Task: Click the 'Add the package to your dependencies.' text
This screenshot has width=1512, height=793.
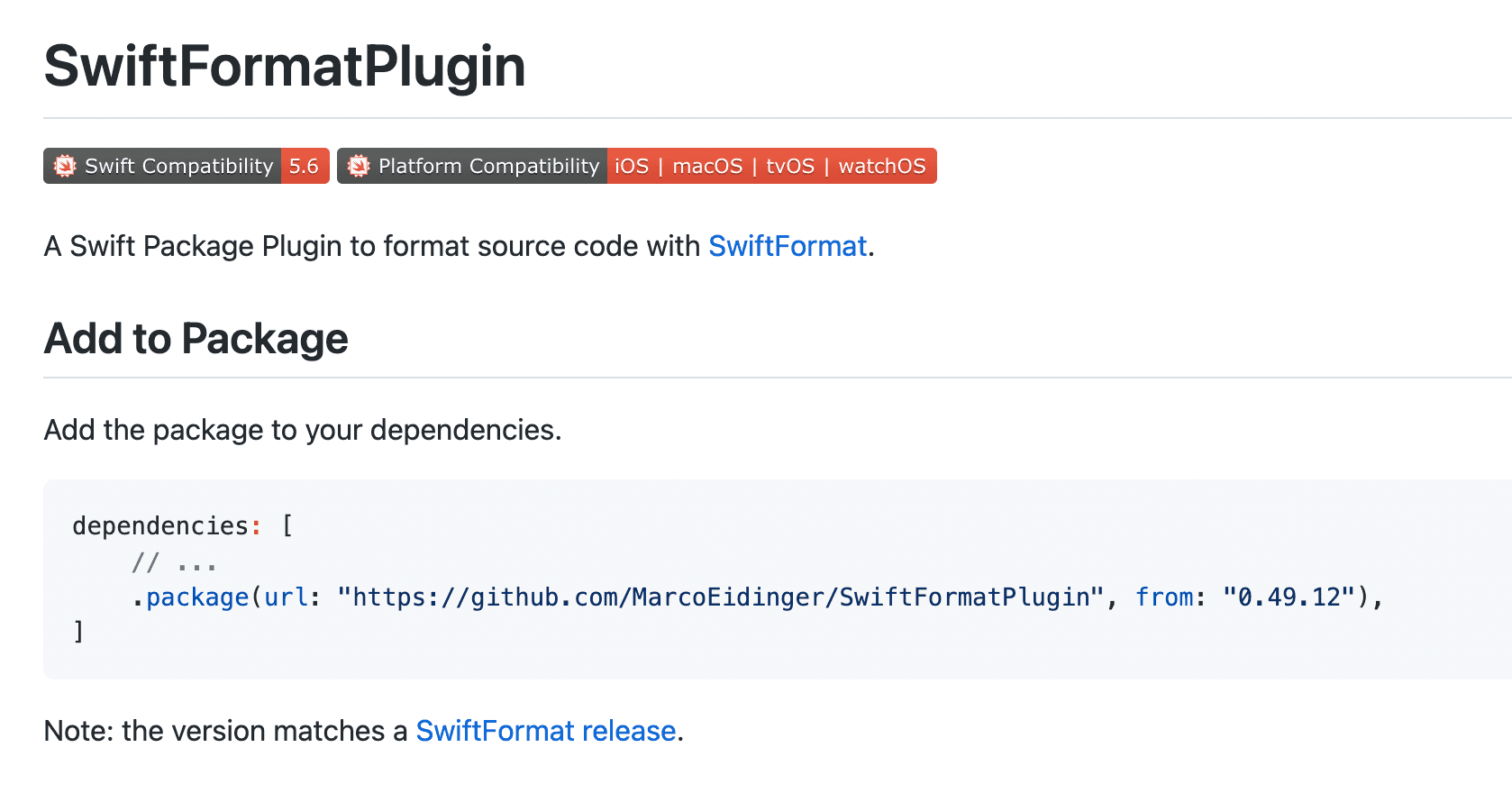Action: coord(303,430)
